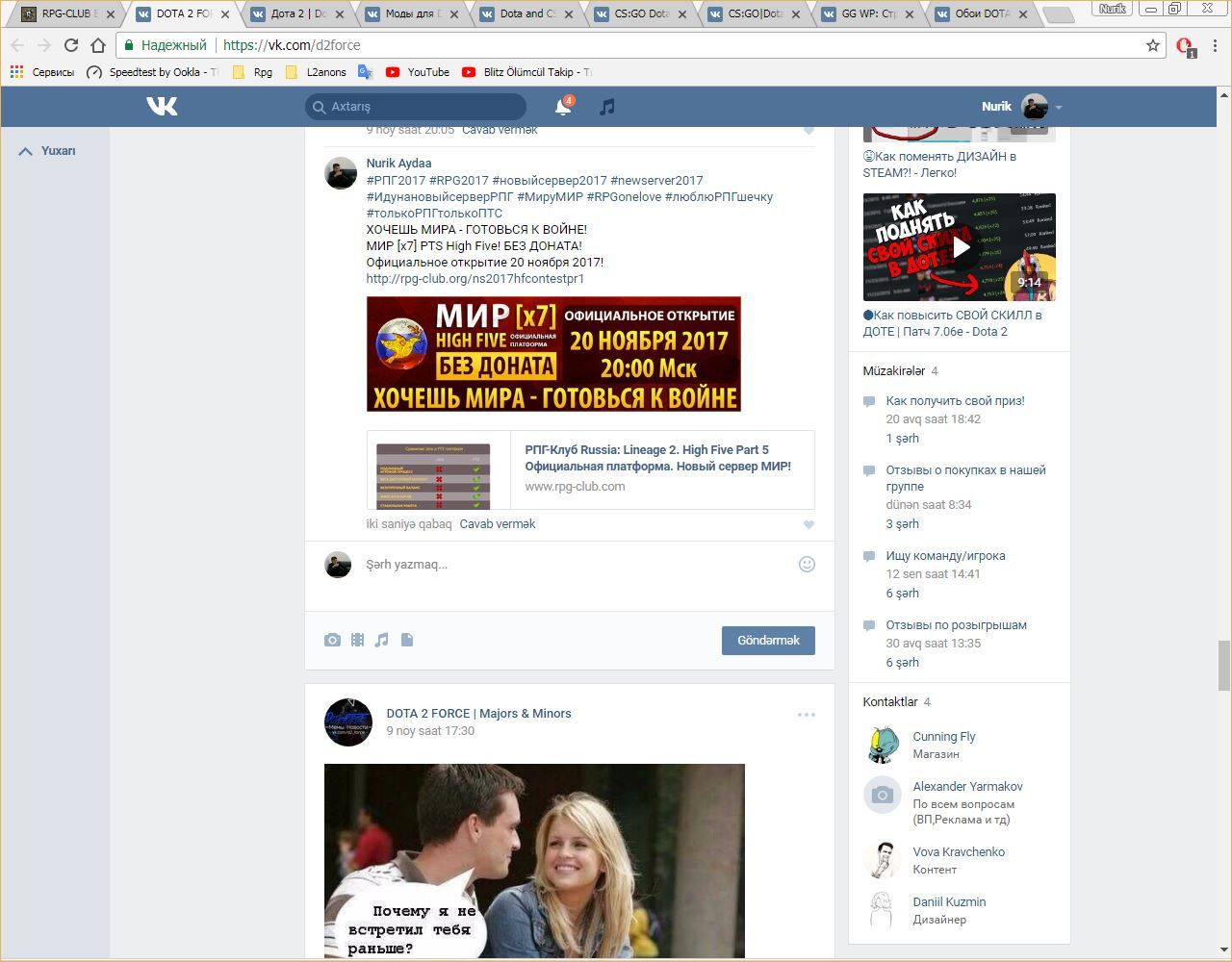
Task: Open the L2anons bookmark folder
Action: coord(316,72)
